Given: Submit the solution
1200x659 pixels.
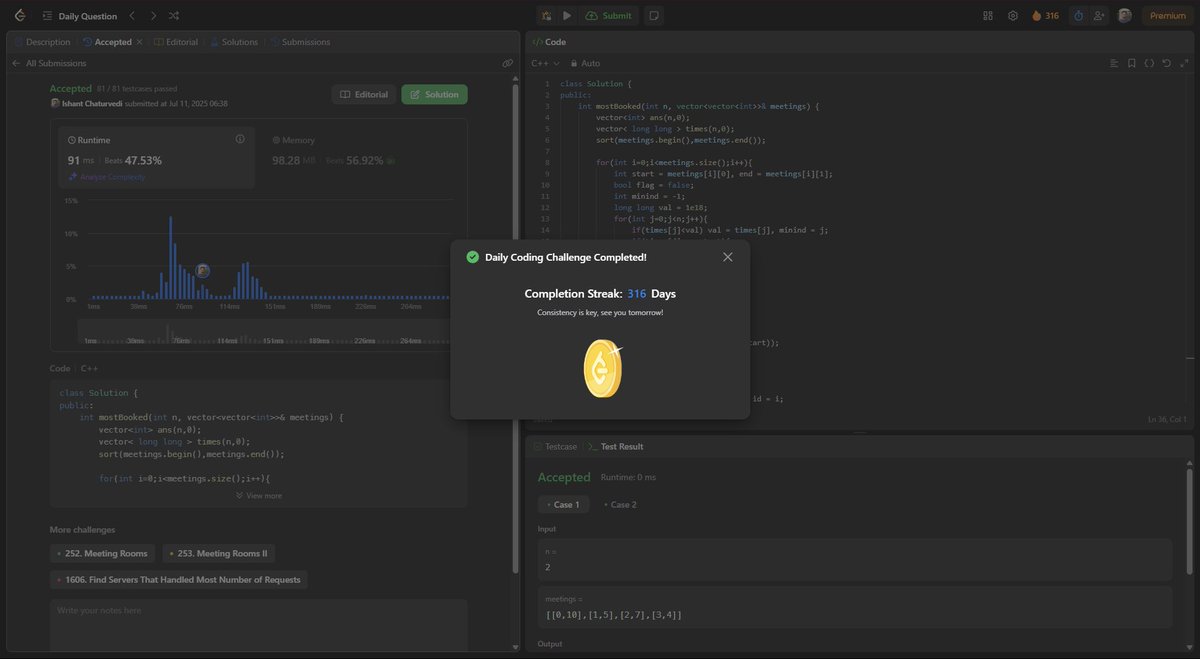Looking at the screenshot, I should pyautogui.click(x=609, y=16).
